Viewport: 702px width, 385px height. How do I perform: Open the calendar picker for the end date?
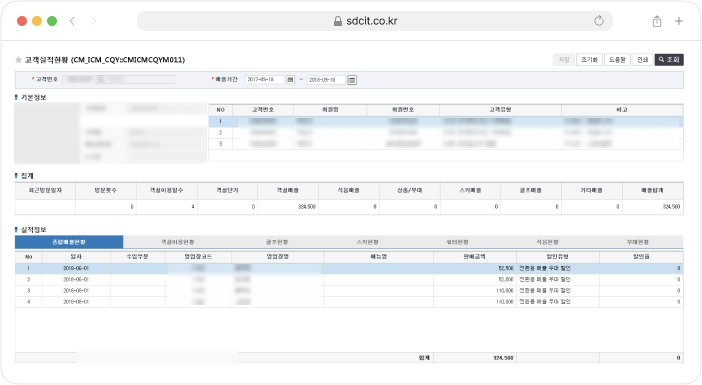pyautogui.click(x=352, y=80)
